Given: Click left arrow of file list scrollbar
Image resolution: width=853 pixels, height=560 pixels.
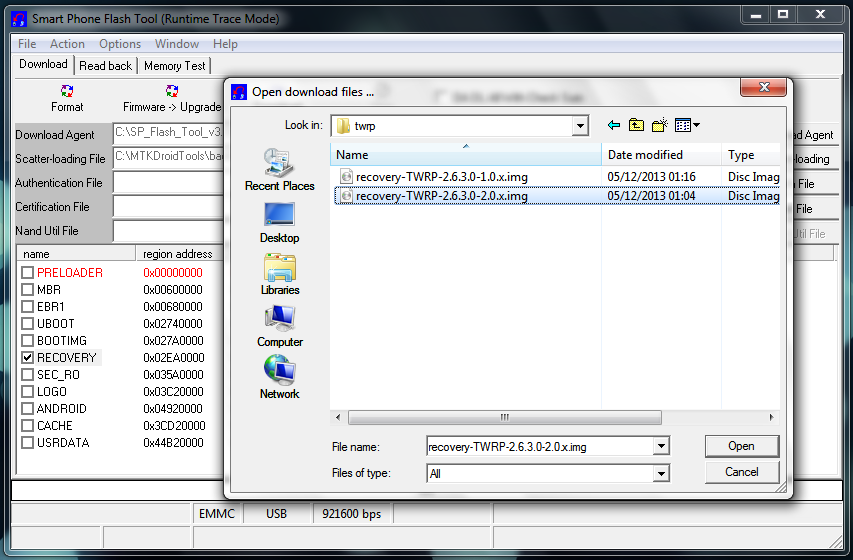Looking at the screenshot, I should point(338,417).
